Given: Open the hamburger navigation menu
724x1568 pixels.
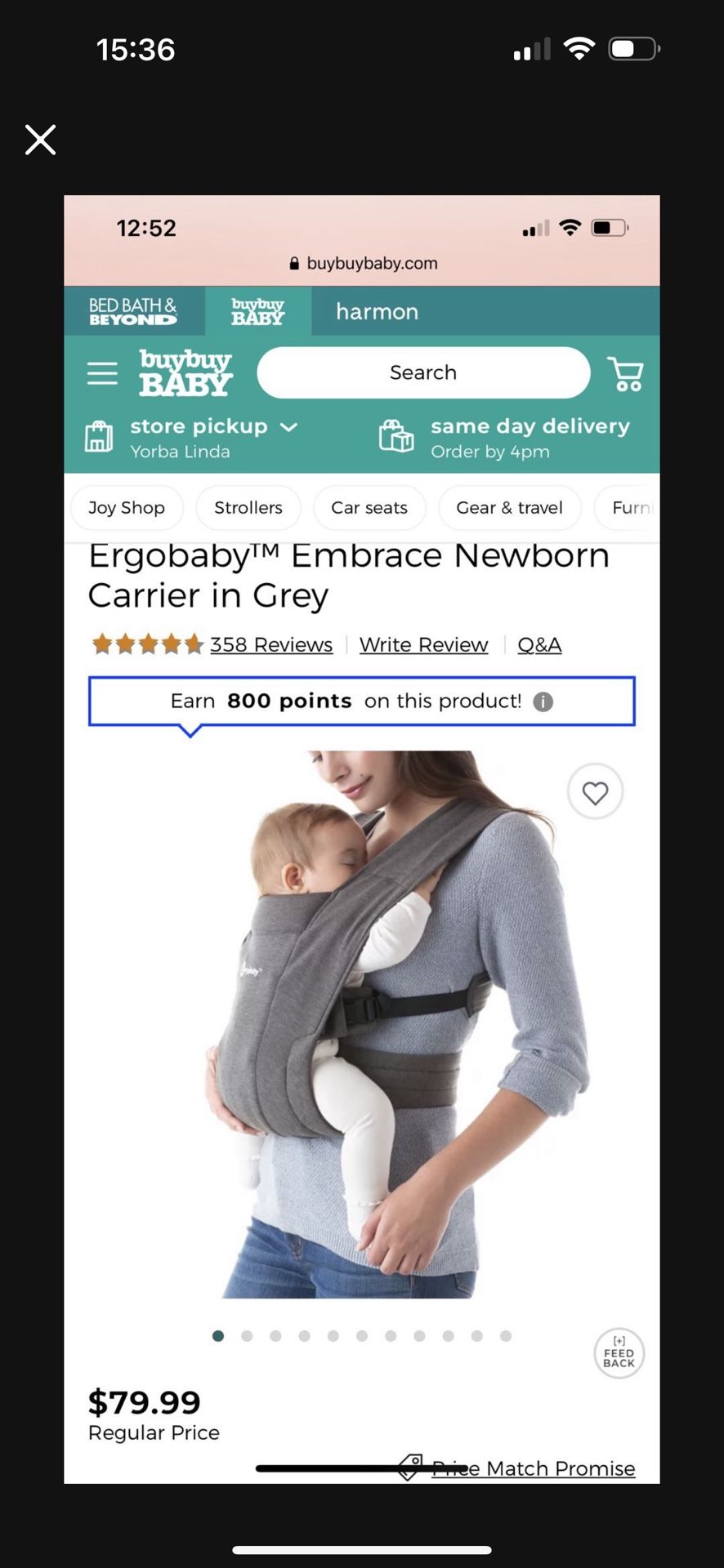Looking at the screenshot, I should 102,373.
